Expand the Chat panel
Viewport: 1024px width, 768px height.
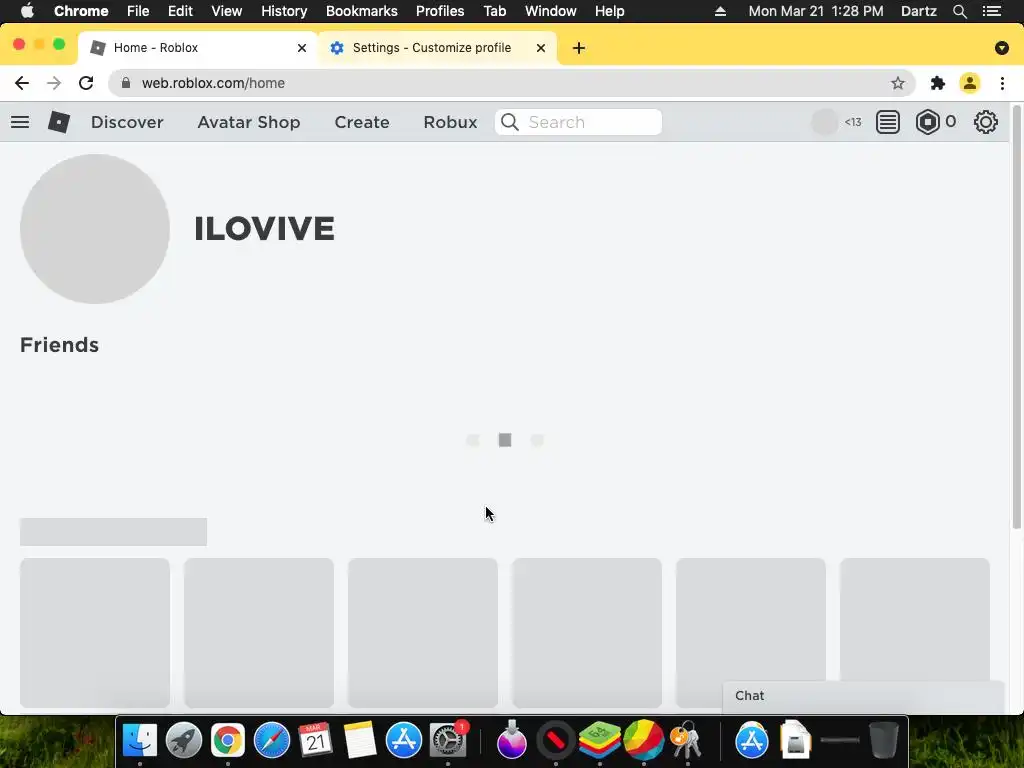tap(863, 696)
